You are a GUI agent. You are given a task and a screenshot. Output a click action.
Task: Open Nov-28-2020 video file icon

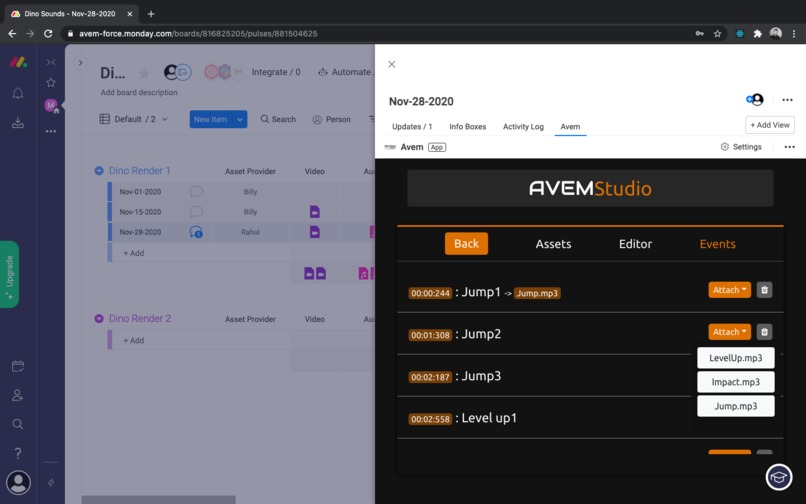pos(315,232)
